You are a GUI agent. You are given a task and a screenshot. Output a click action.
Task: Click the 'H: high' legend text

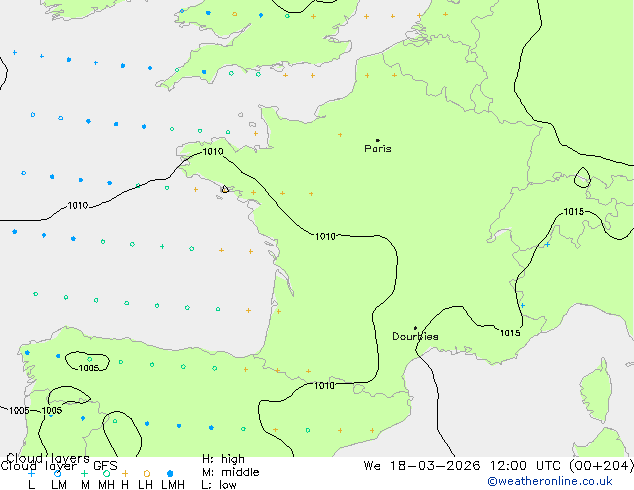[x=223, y=459]
